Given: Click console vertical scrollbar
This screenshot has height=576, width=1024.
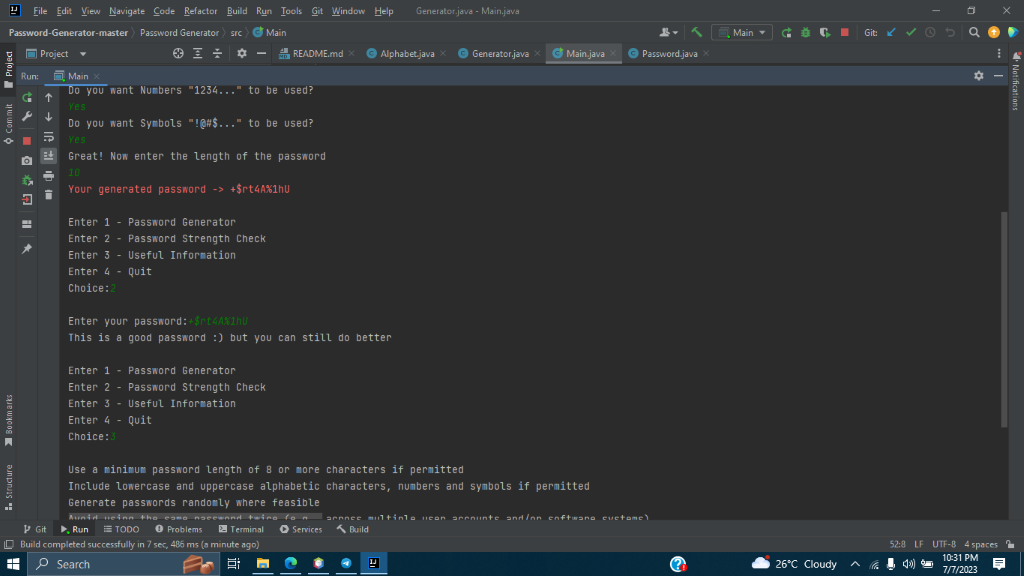Looking at the screenshot, I should [x=1004, y=319].
